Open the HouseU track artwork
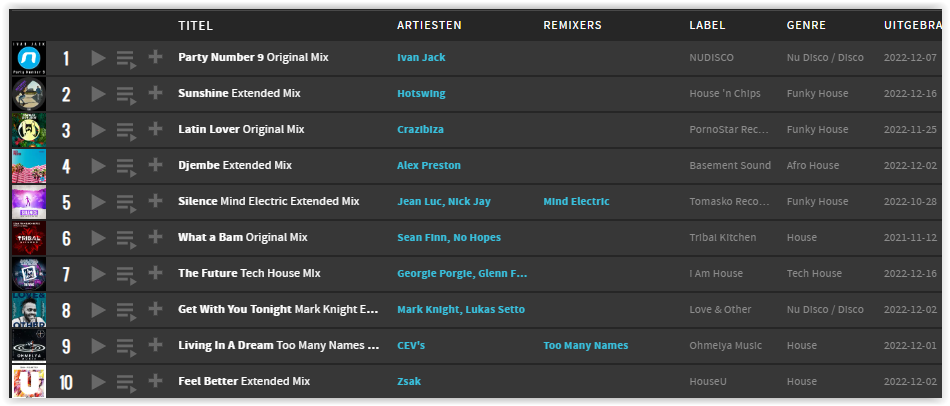 click(x=28, y=381)
